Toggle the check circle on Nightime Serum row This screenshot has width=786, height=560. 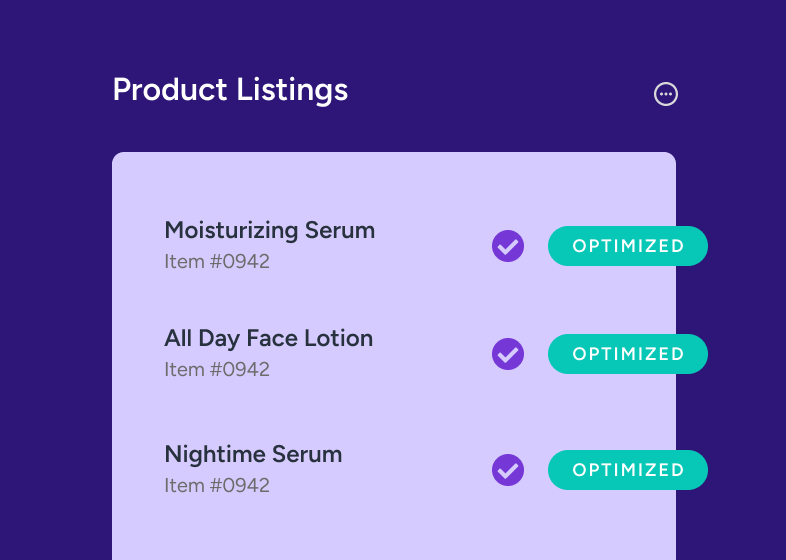point(508,470)
